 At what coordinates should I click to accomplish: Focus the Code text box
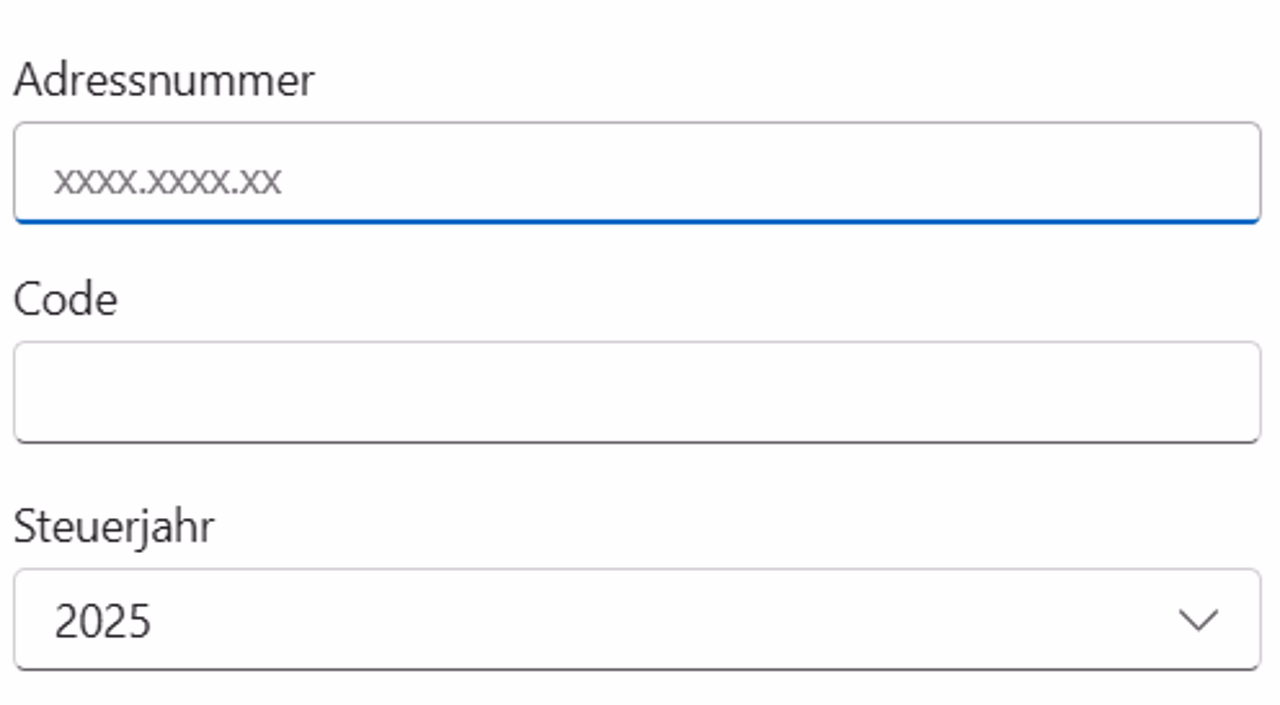point(636,392)
